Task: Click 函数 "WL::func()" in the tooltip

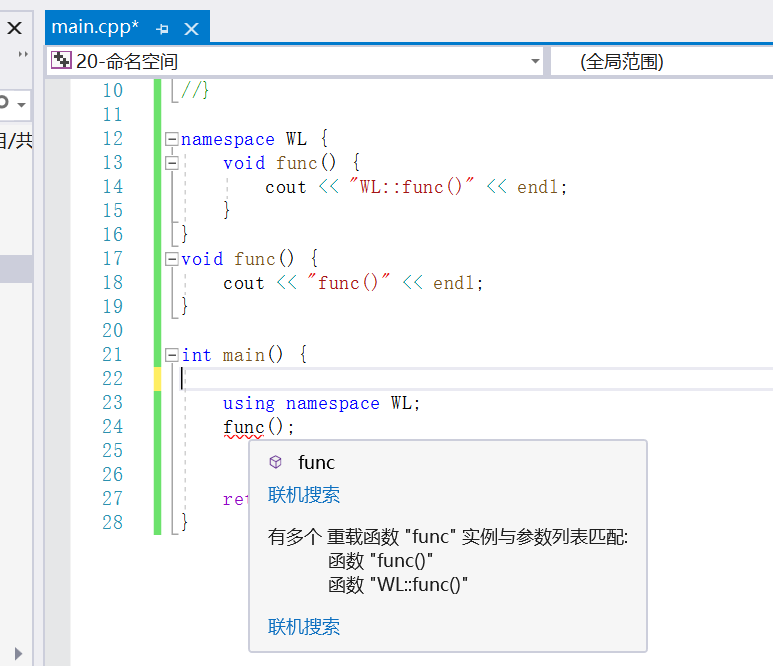Action: pyautogui.click(x=397, y=585)
